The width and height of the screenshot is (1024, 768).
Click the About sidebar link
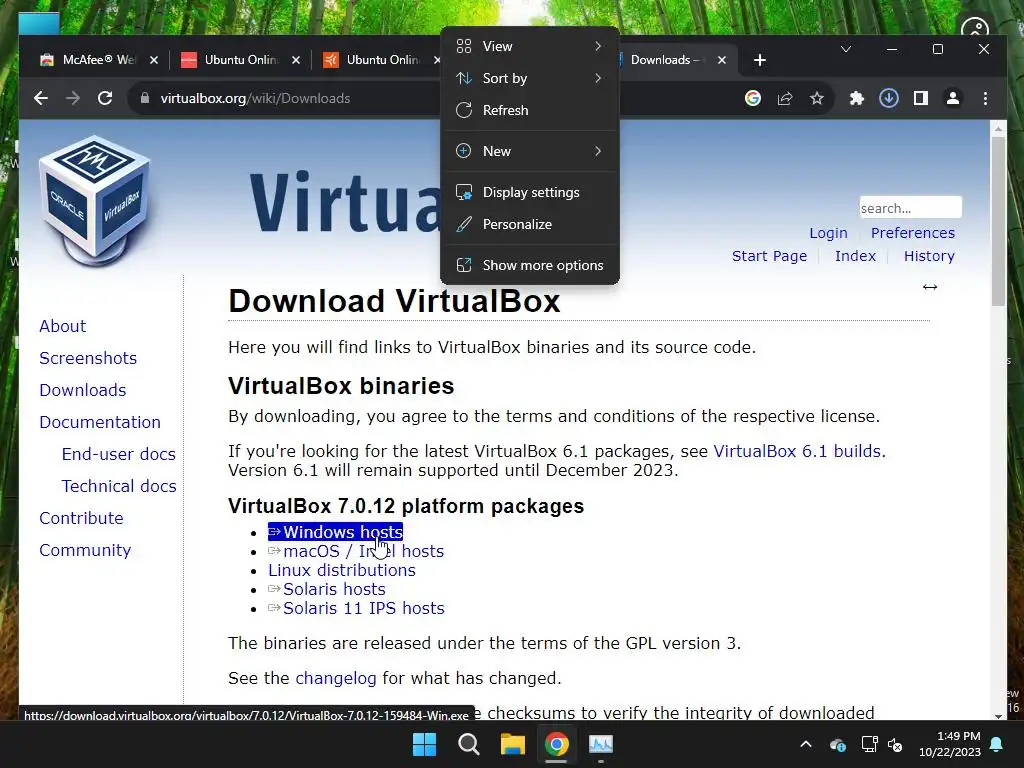point(62,326)
